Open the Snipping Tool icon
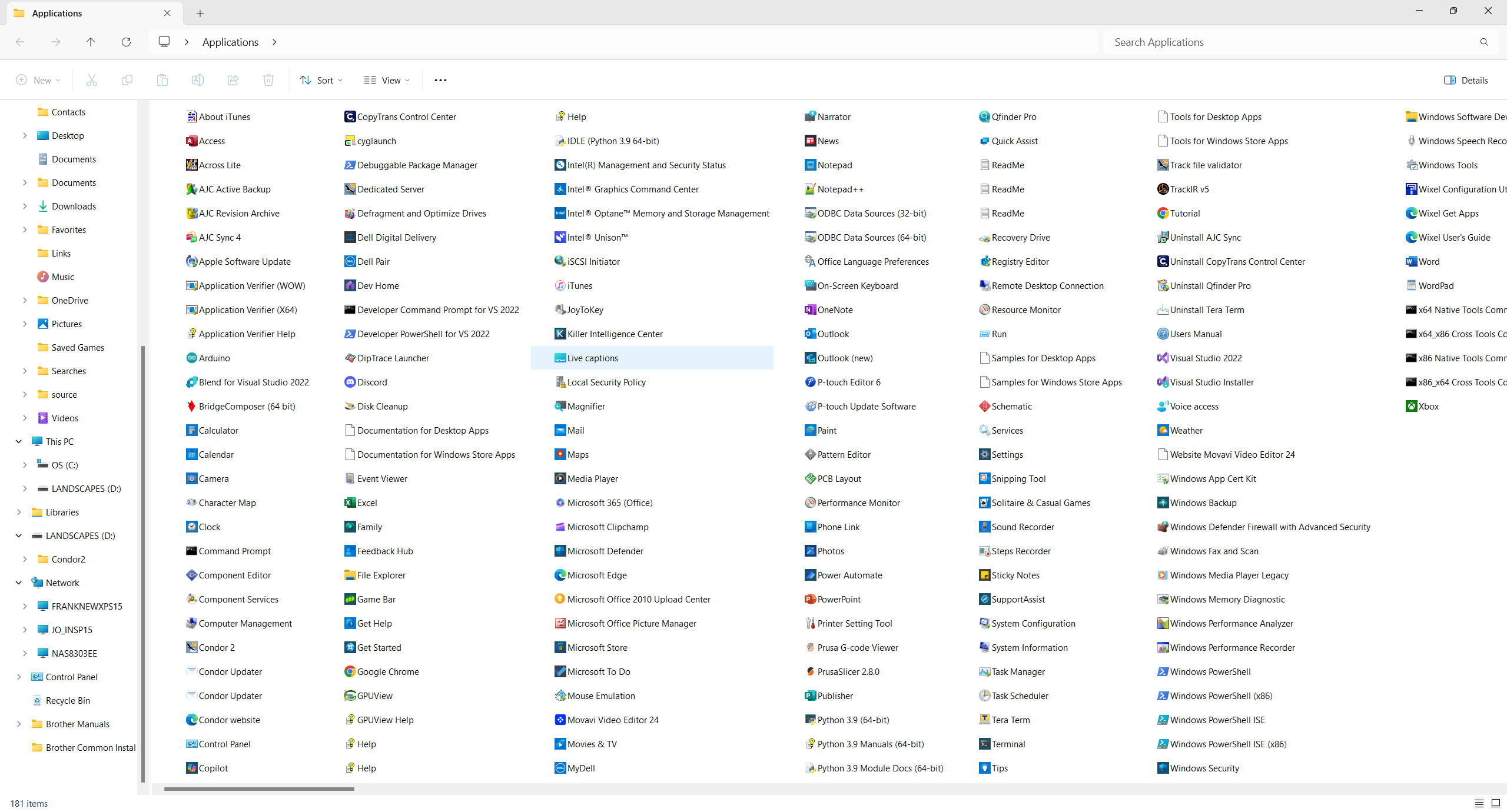The width and height of the screenshot is (1507, 812). 984,478
